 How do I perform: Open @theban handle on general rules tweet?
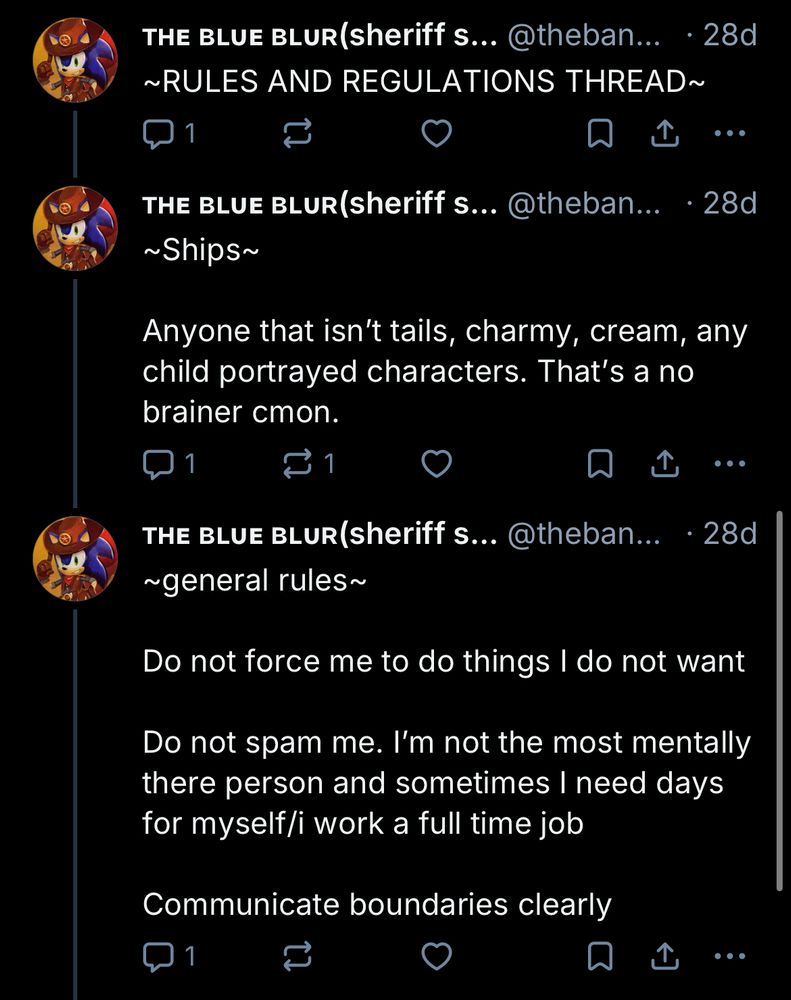[585, 534]
